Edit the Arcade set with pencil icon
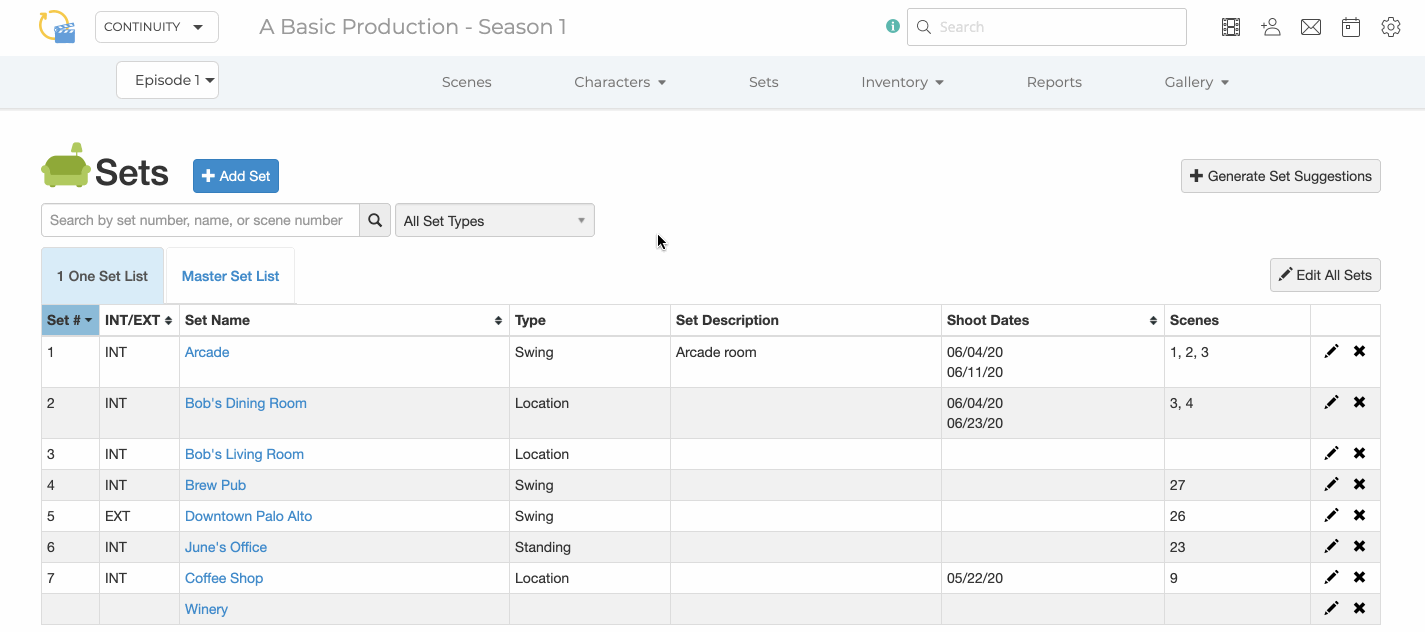 [x=1331, y=351]
